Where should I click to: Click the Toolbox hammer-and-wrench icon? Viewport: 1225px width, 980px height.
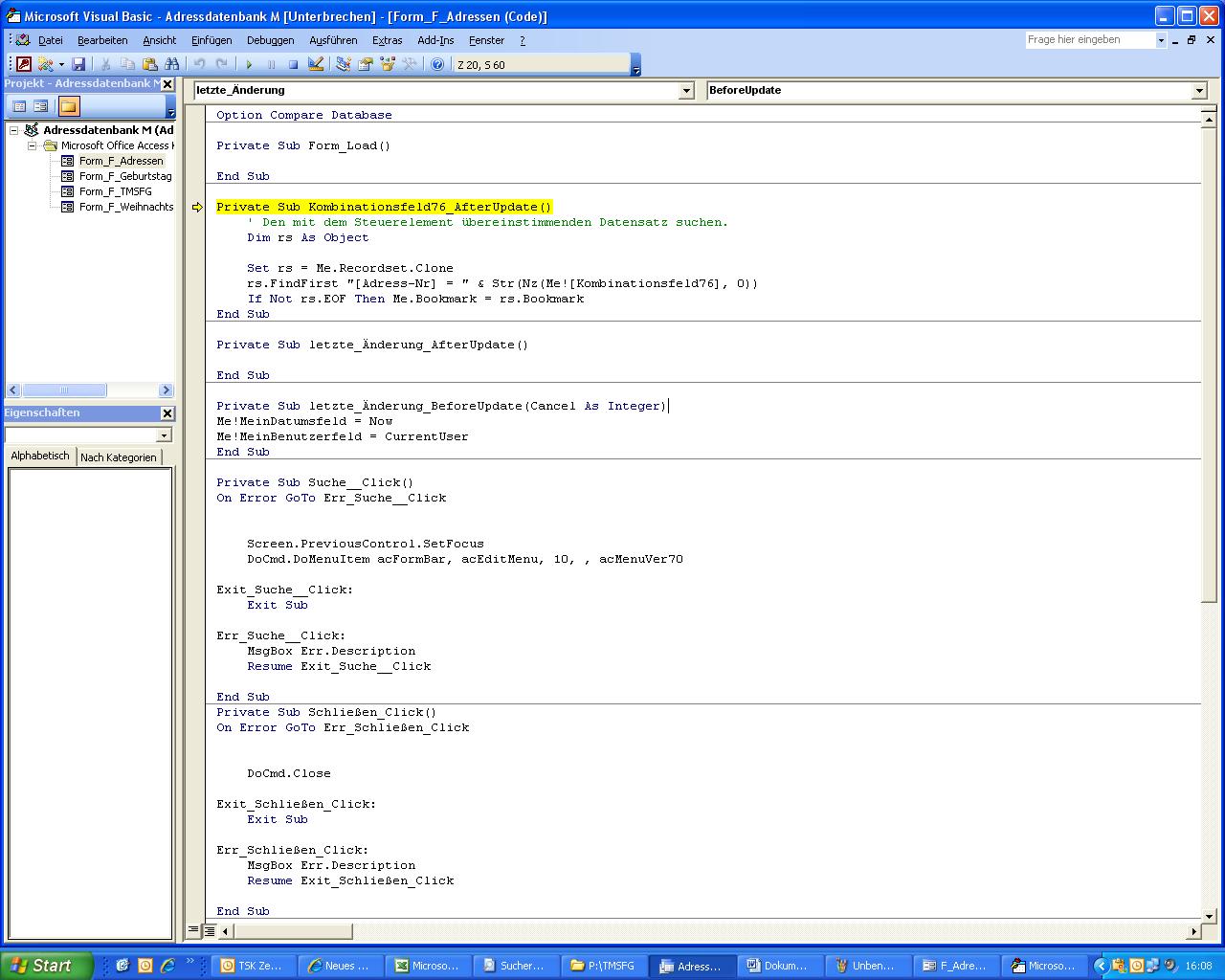click(409, 64)
